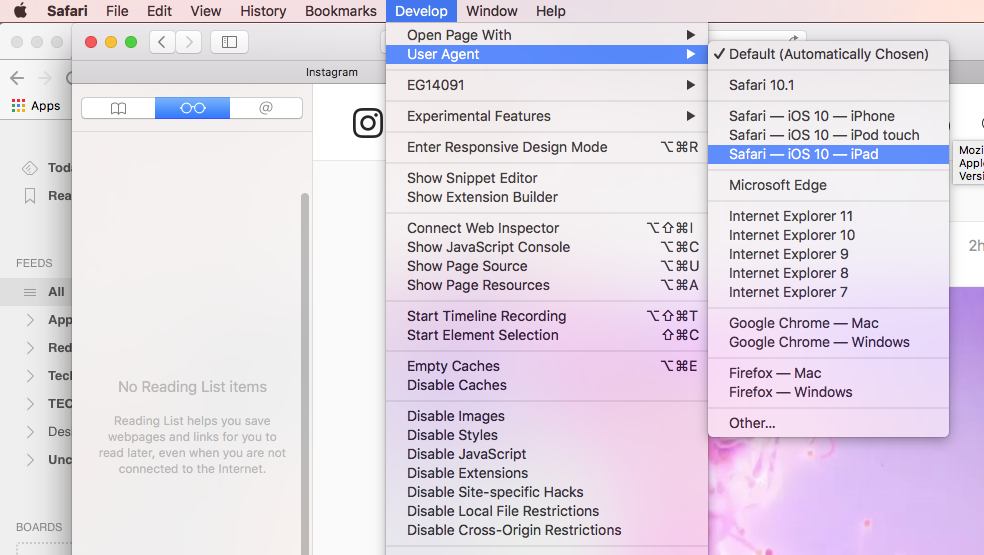Select Safari iOS 10 iPhone user agent
984x555 pixels.
pyautogui.click(x=828, y=116)
